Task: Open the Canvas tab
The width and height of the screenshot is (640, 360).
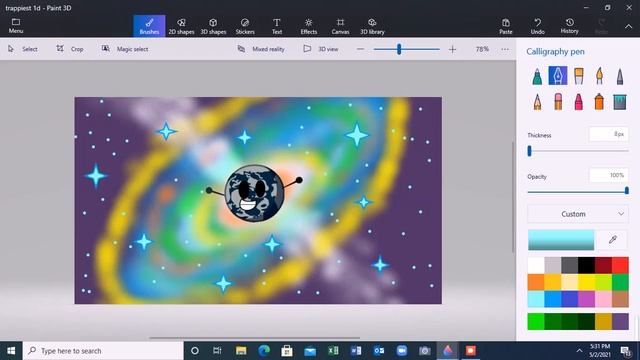Action: [x=340, y=26]
